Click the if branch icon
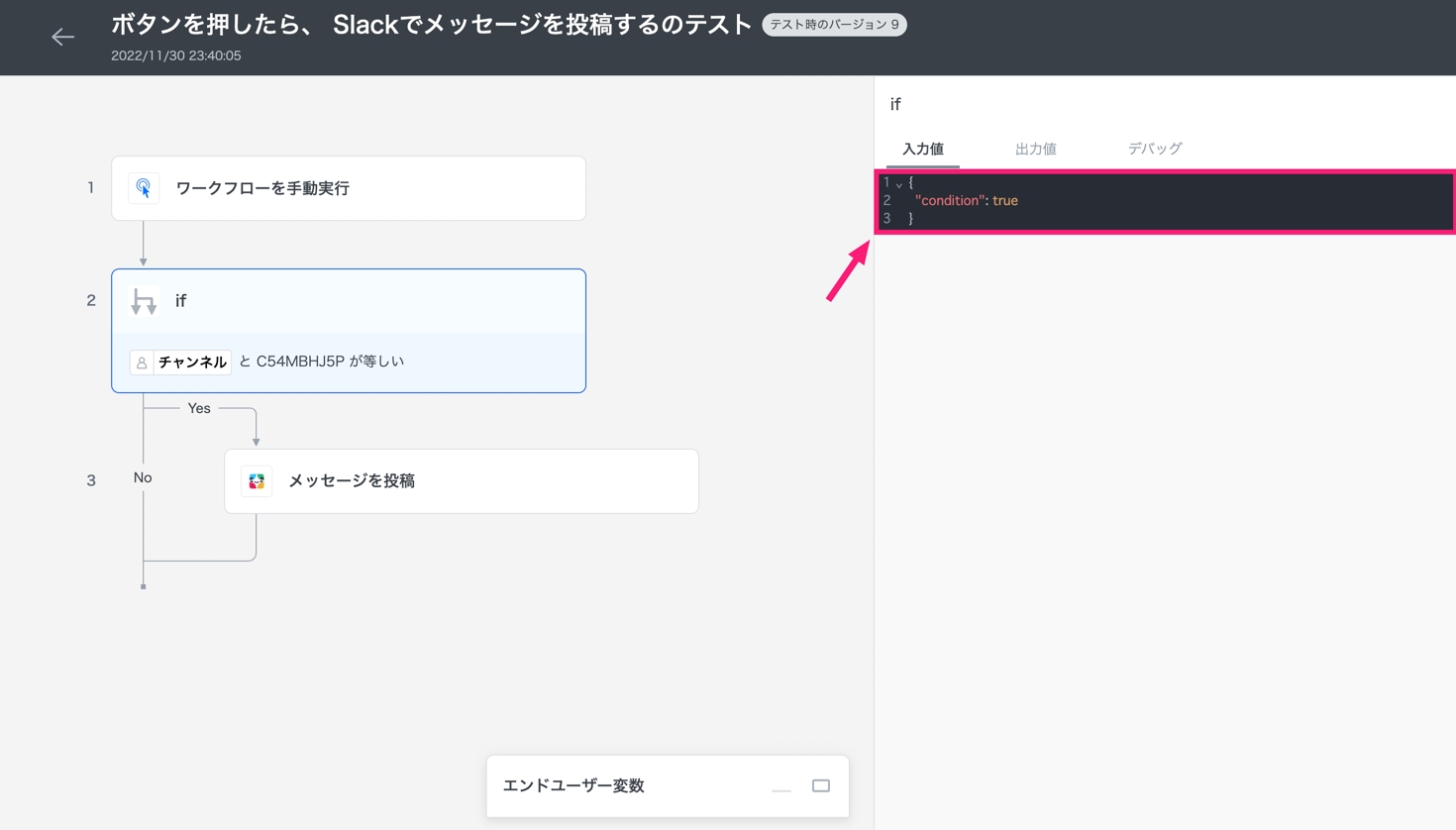Viewport: 1456px width, 830px height. (x=144, y=301)
